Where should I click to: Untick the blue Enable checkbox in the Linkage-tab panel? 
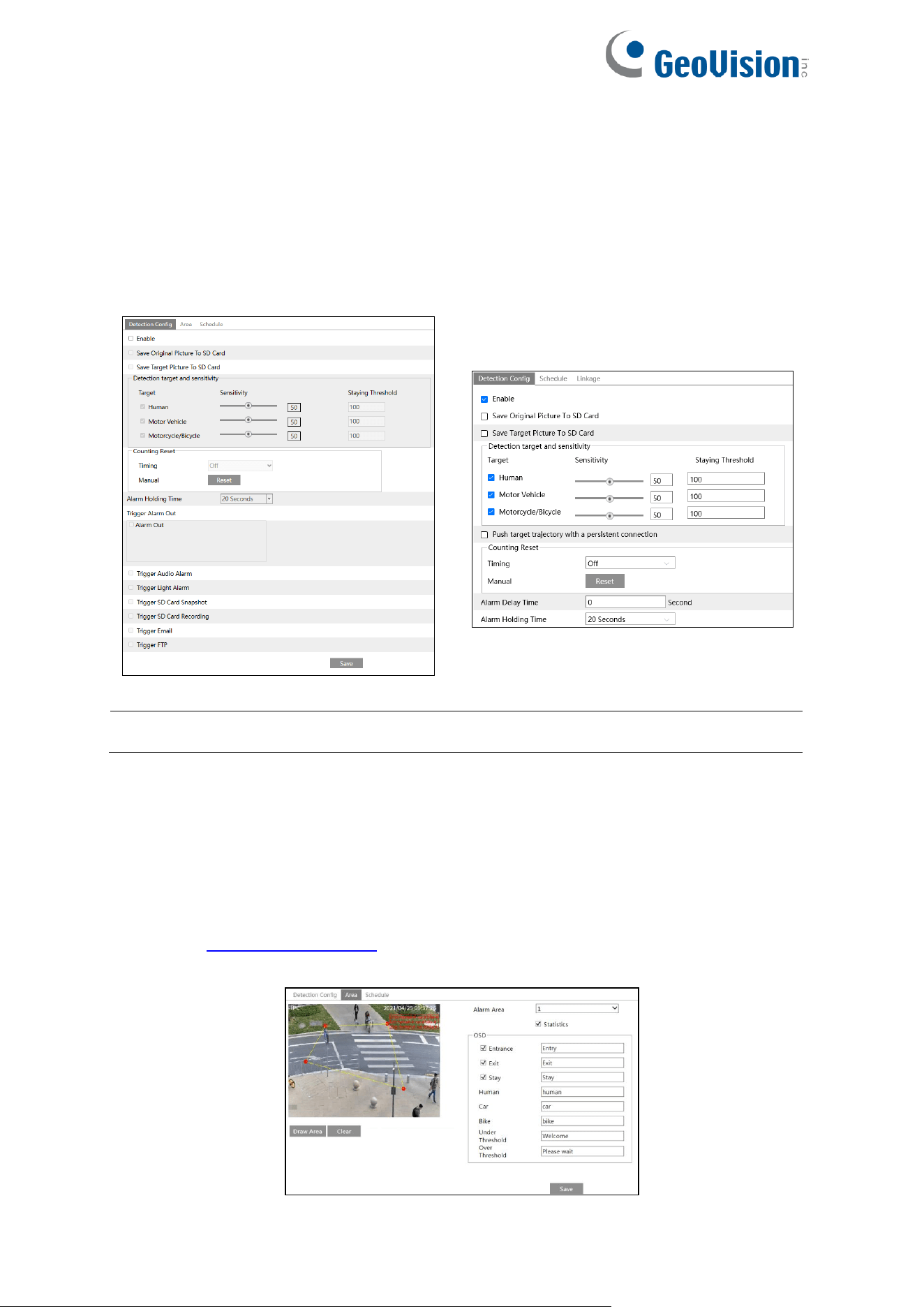pos(484,399)
